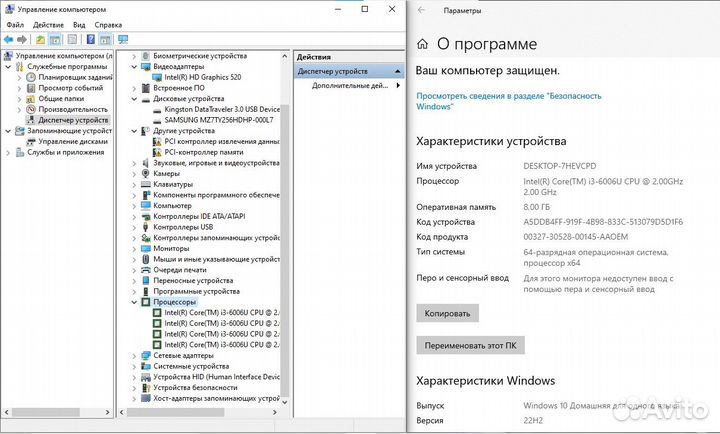Open the Справка menu
Image resolution: width=720 pixels, height=434 pixels.
[108, 25]
